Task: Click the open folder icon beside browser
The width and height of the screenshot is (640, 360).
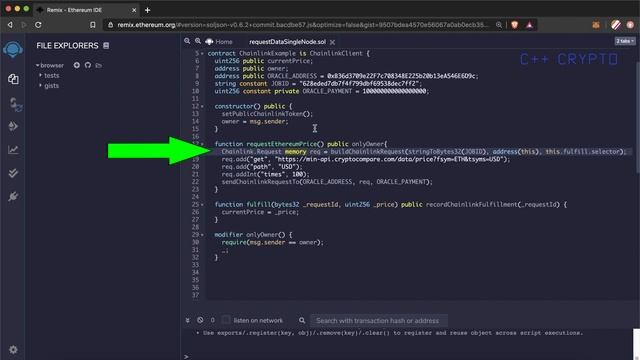Action: tap(98, 65)
